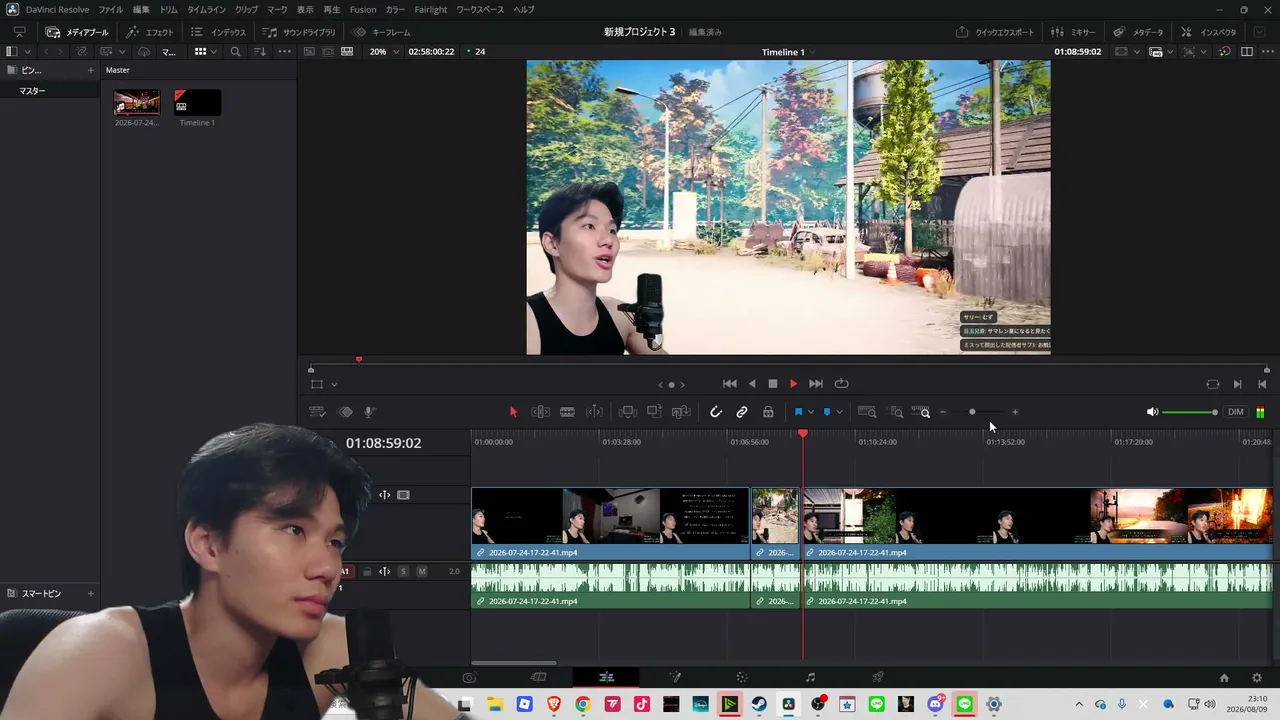Zoom timeline to full extent

point(867,412)
